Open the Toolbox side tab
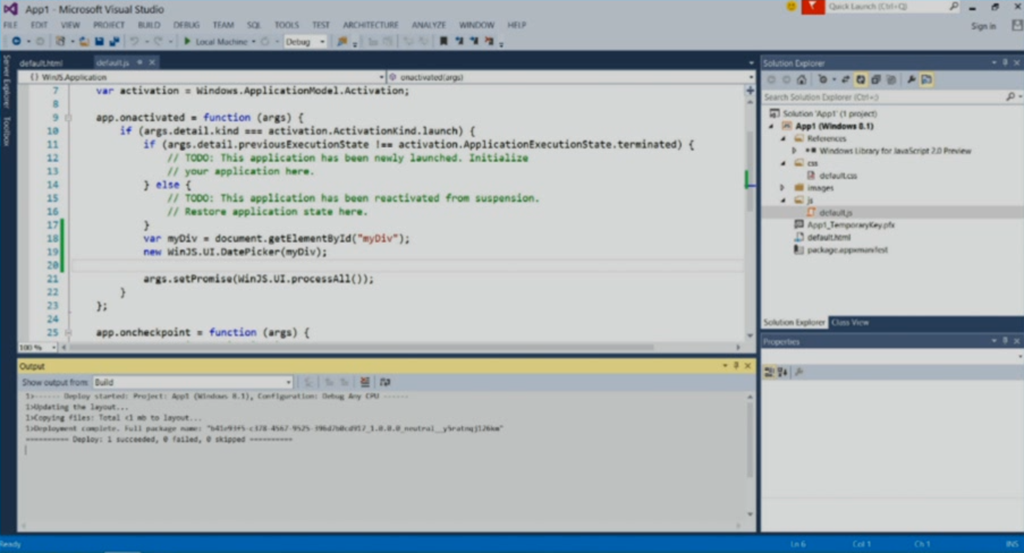The image size is (1024, 553). (7, 132)
